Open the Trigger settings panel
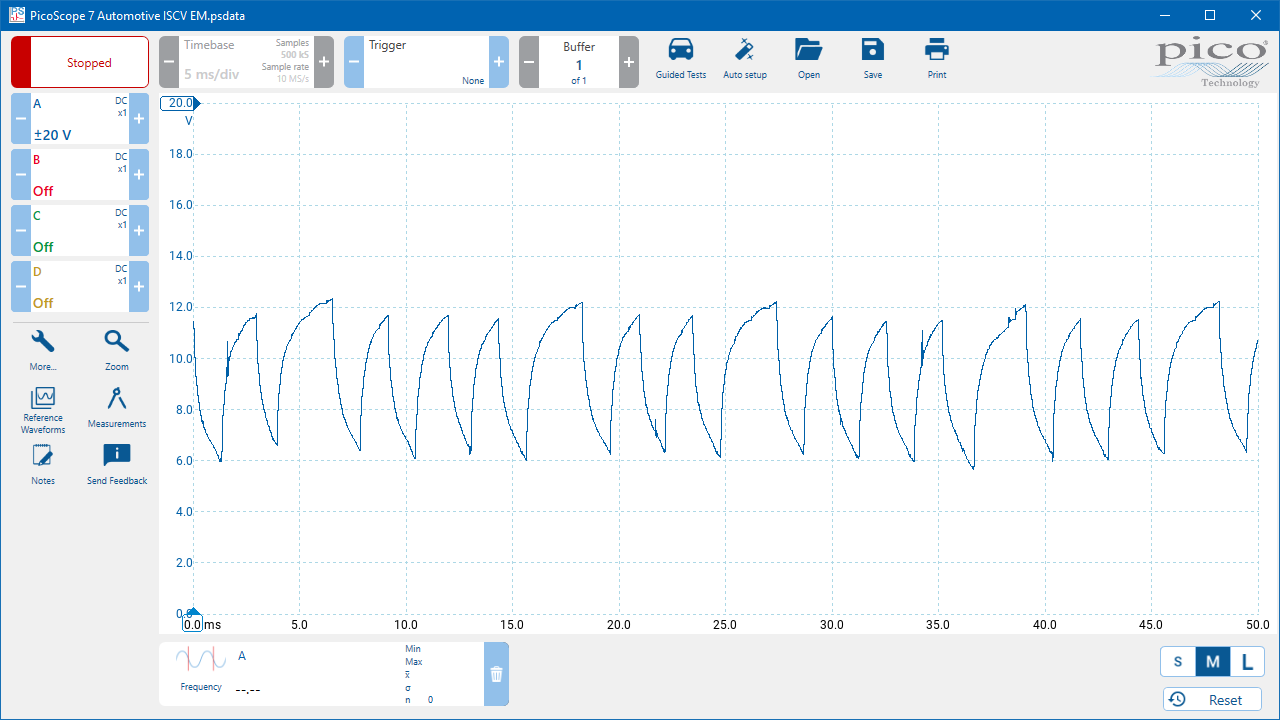 coord(426,62)
